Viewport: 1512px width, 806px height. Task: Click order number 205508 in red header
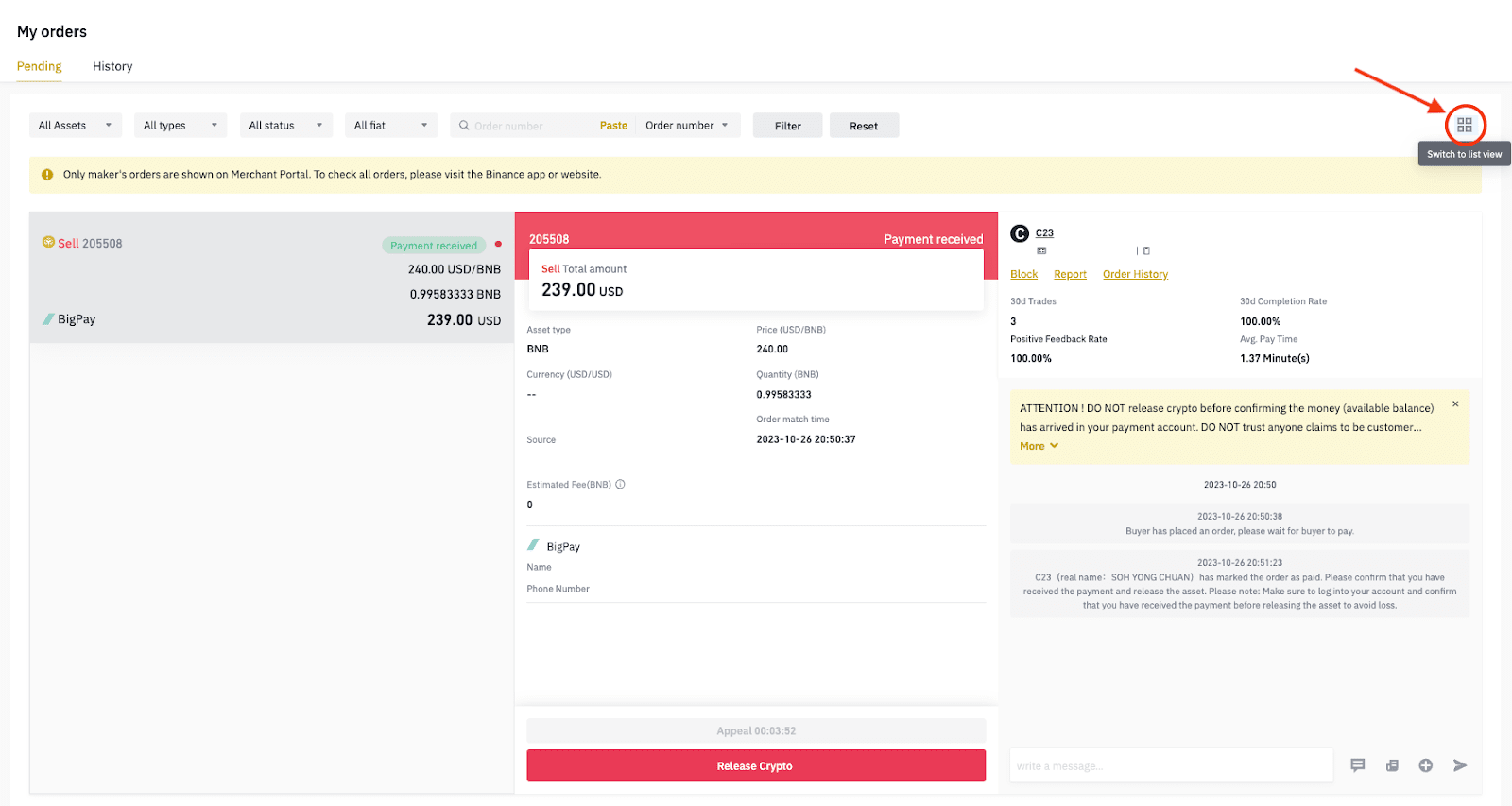click(549, 239)
